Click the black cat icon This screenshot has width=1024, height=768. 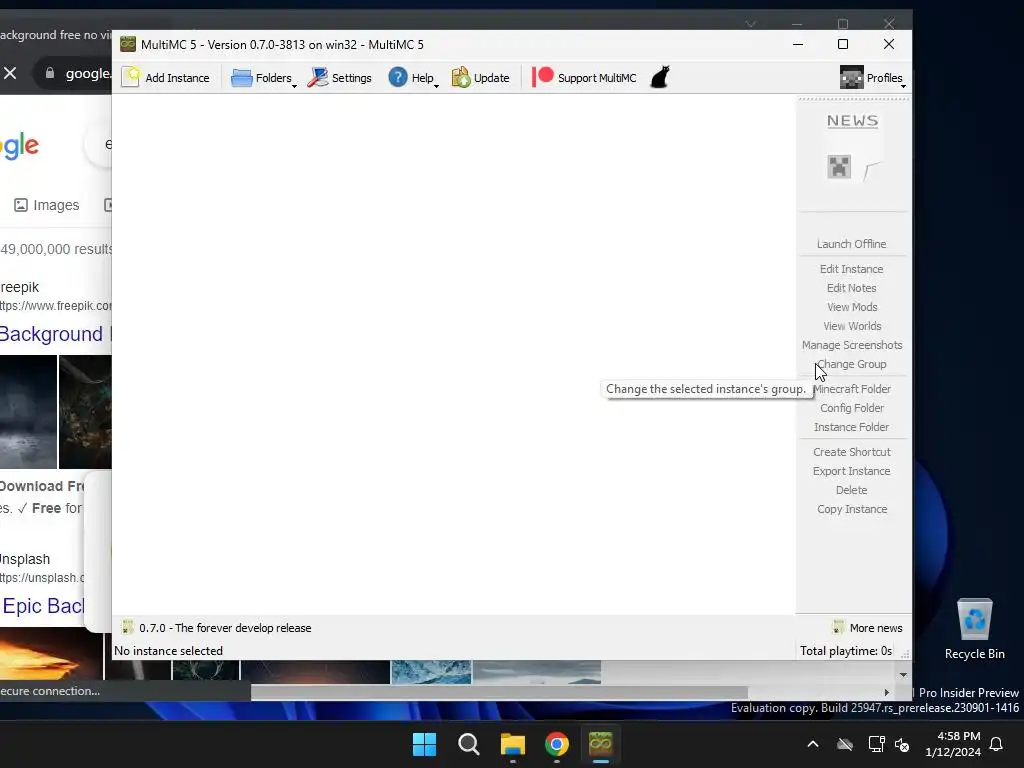[x=660, y=77]
